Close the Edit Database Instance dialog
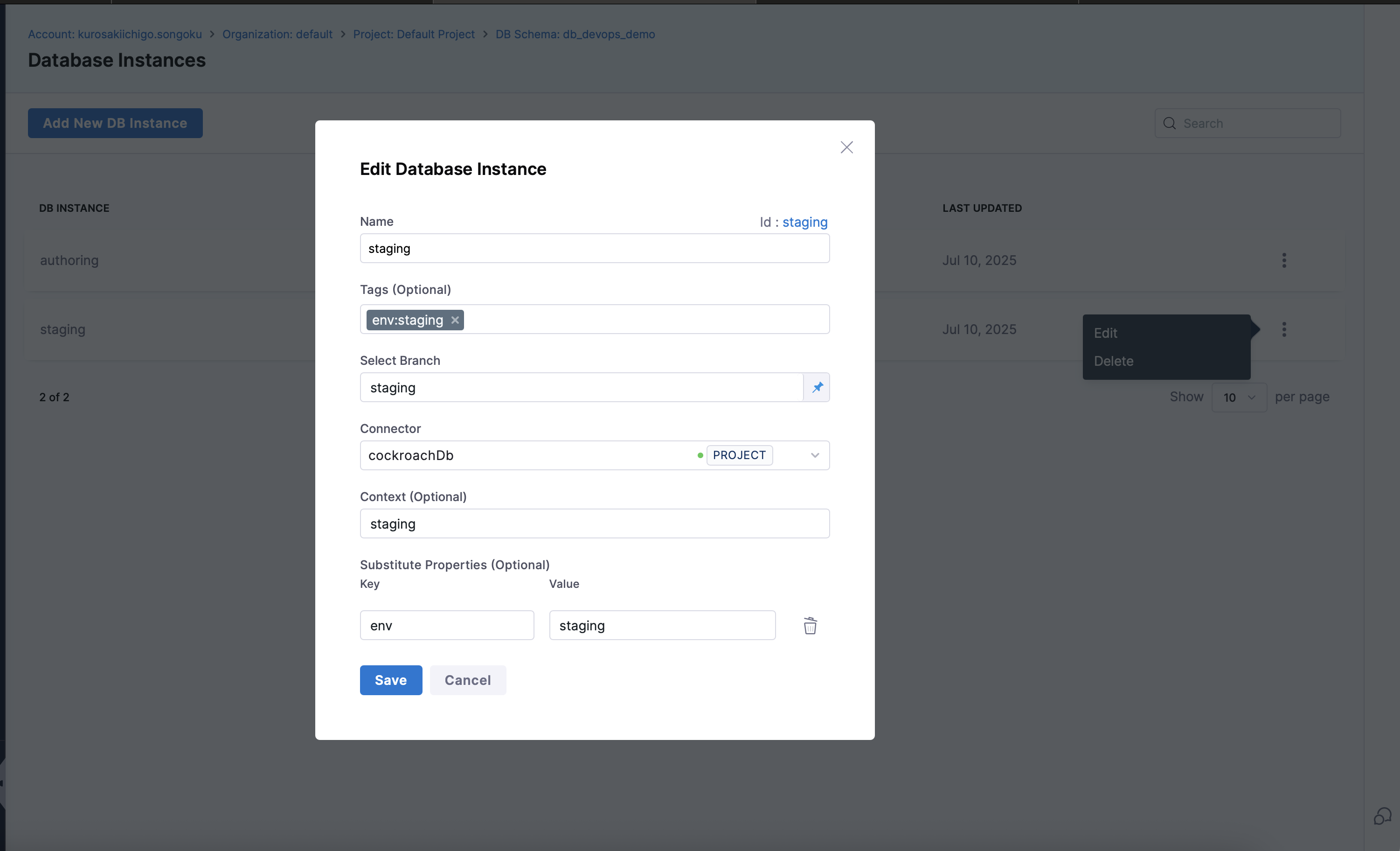Screen dimensions: 1400x851 (846, 147)
